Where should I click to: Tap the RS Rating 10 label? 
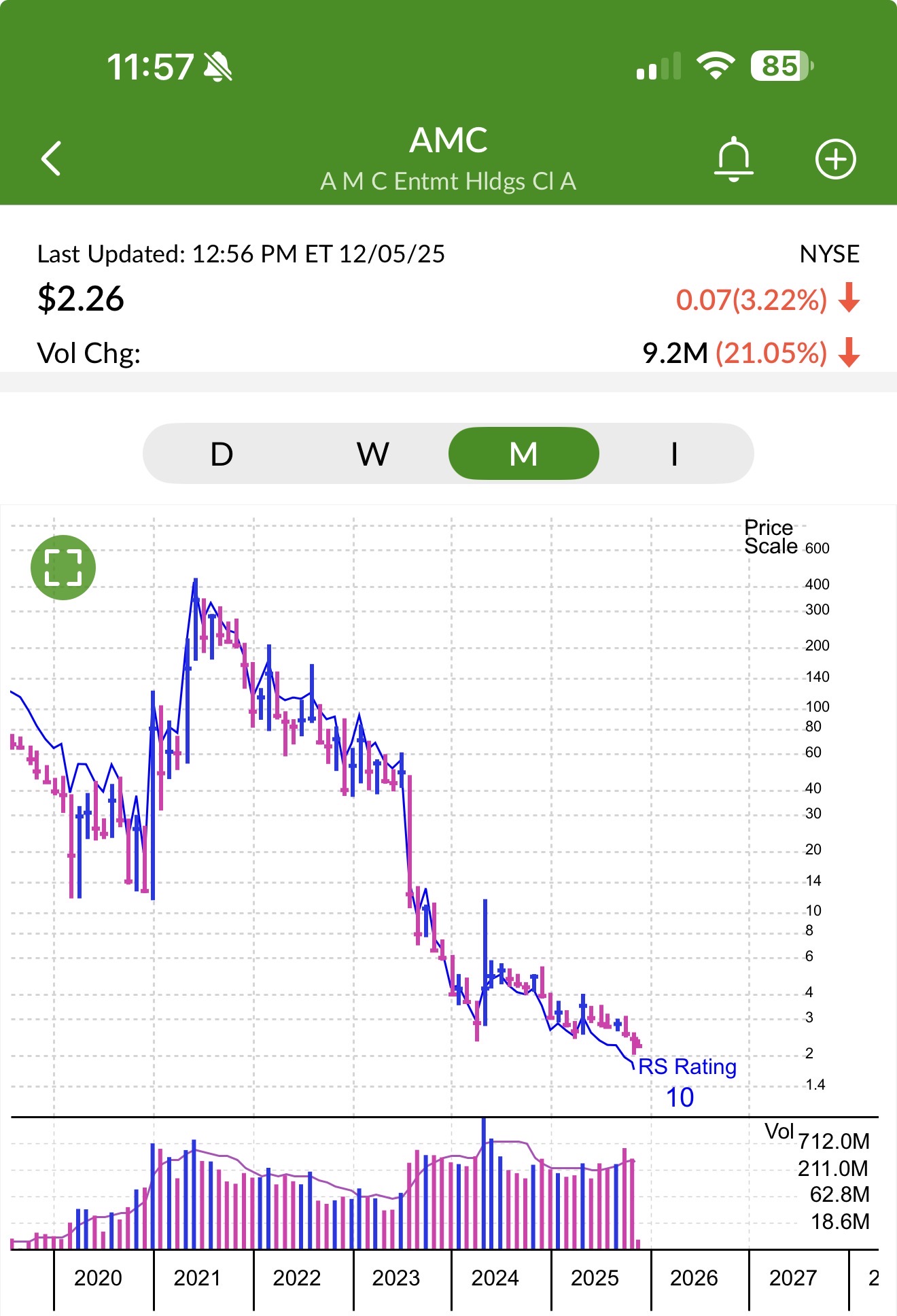click(x=686, y=1080)
